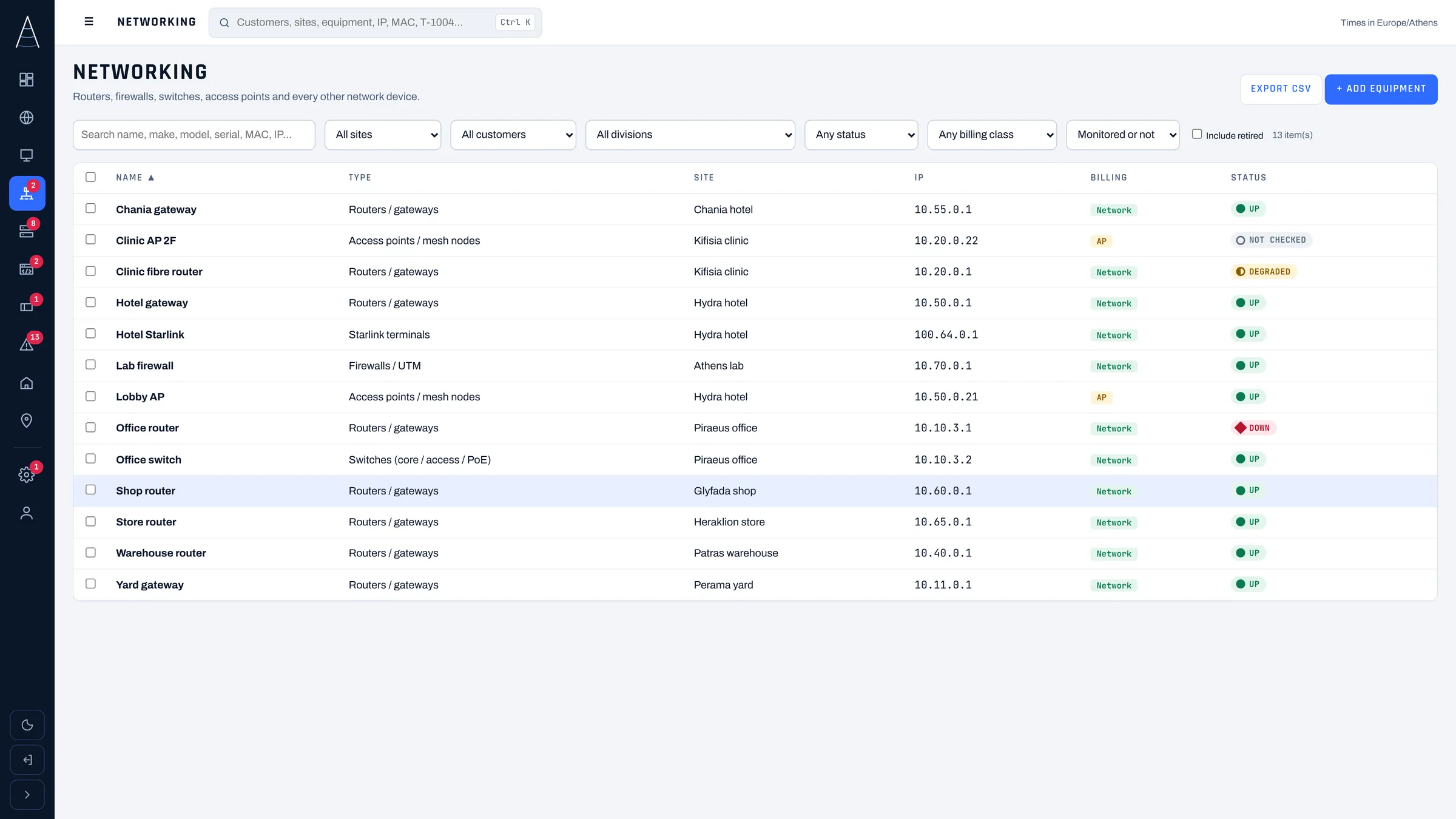Open the code window icon in sidebar

27,269
